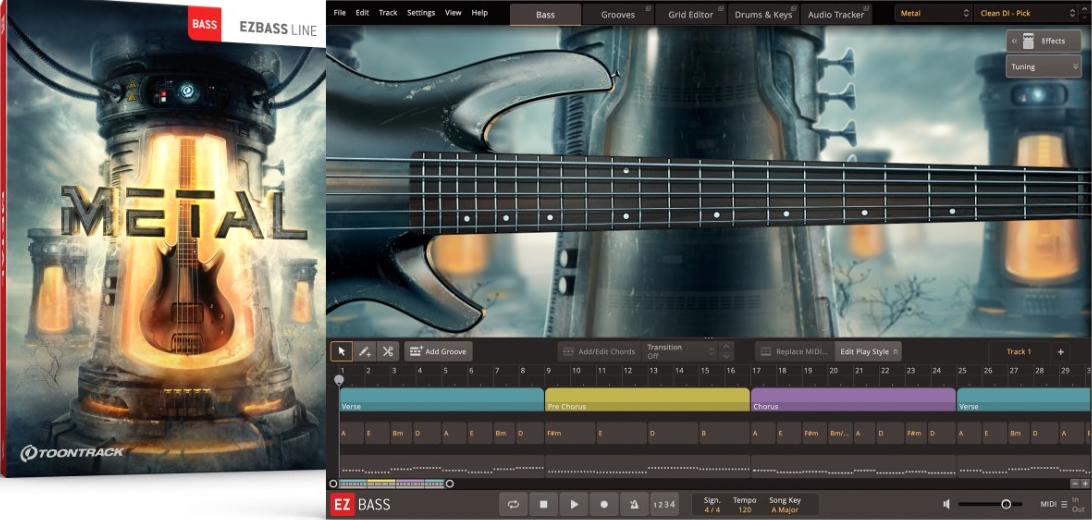1092x520 pixels.
Task: Select the scissors split tool
Action: pyautogui.click(x=388, y=352)
